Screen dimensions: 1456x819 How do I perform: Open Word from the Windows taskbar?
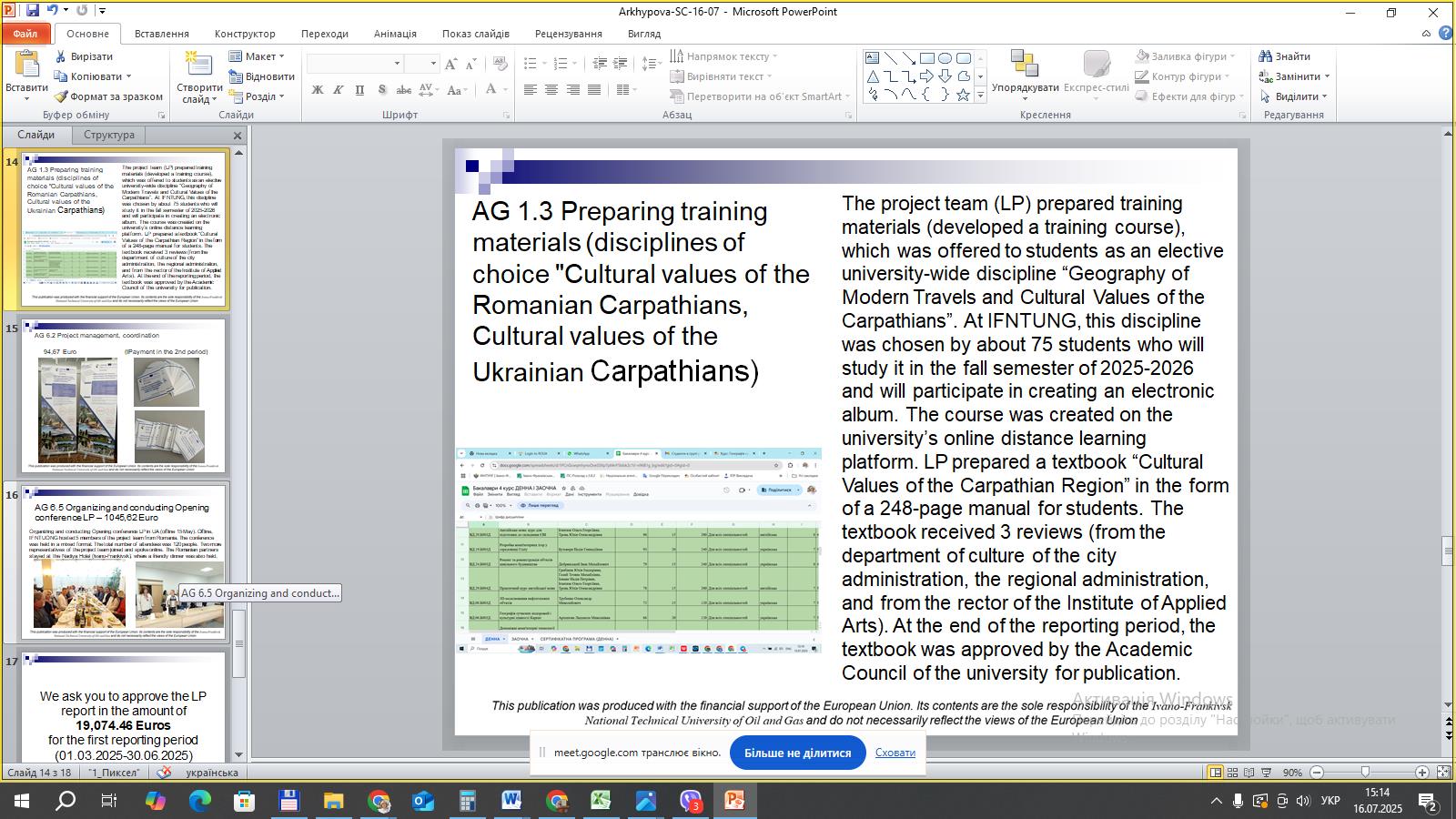point(511,801)
